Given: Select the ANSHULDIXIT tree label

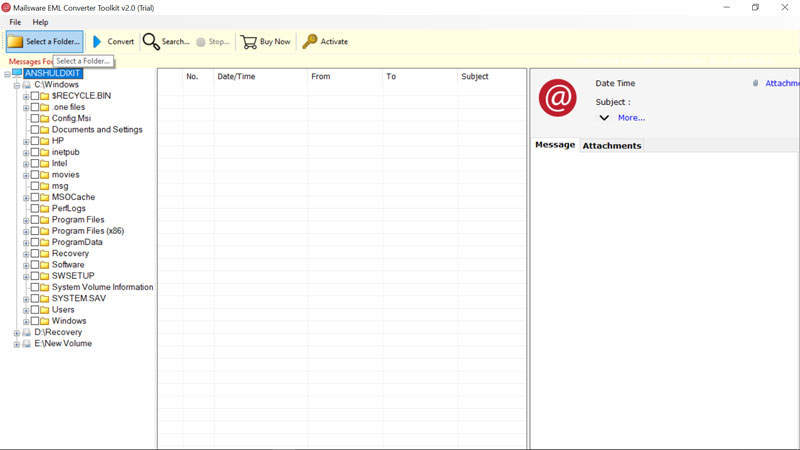Looking at the screenshot, I should tap(53, 73).
